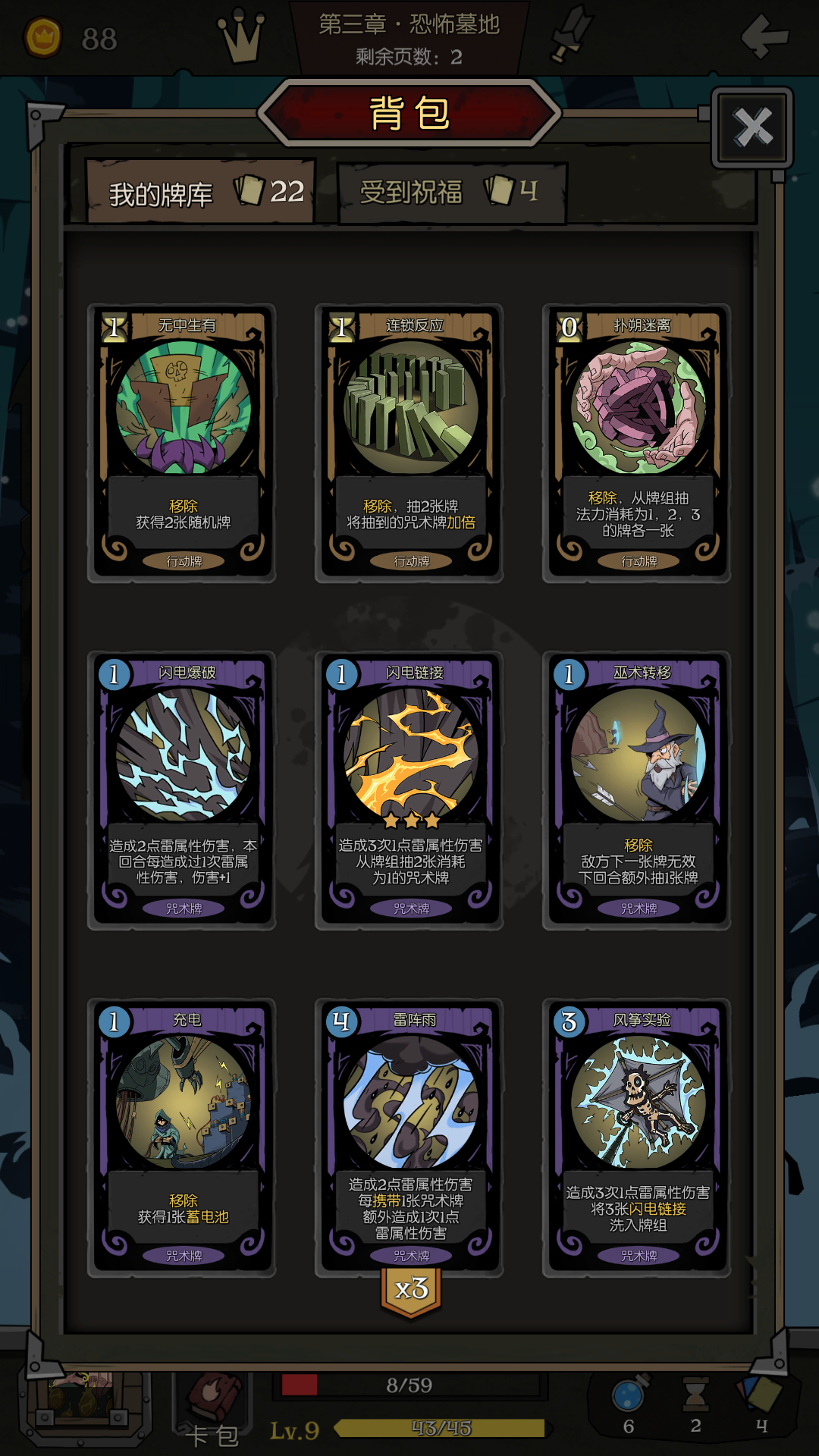Screen dimensions: 819x1456
Task: Click the sword icon in header
Action: tap(571, 33)
